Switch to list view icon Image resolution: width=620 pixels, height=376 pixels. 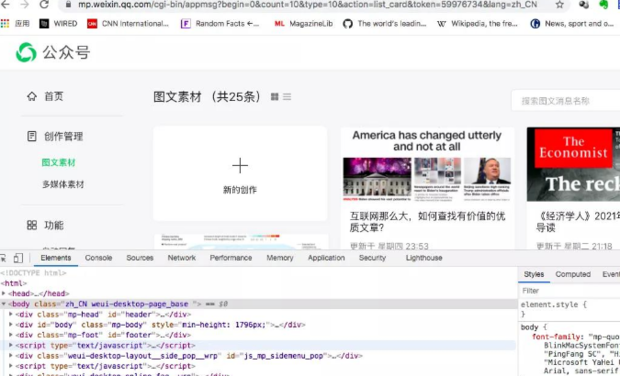[287, 96]
